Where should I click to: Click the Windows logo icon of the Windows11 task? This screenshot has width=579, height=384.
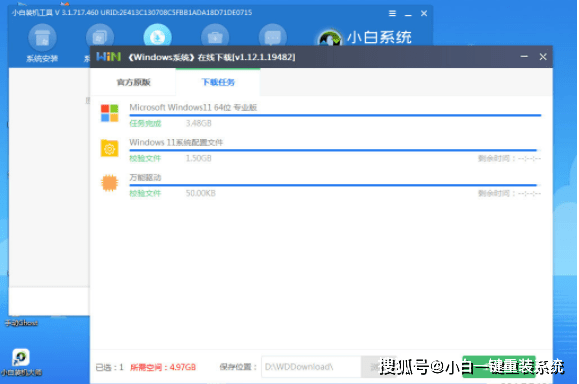(110, 113)
